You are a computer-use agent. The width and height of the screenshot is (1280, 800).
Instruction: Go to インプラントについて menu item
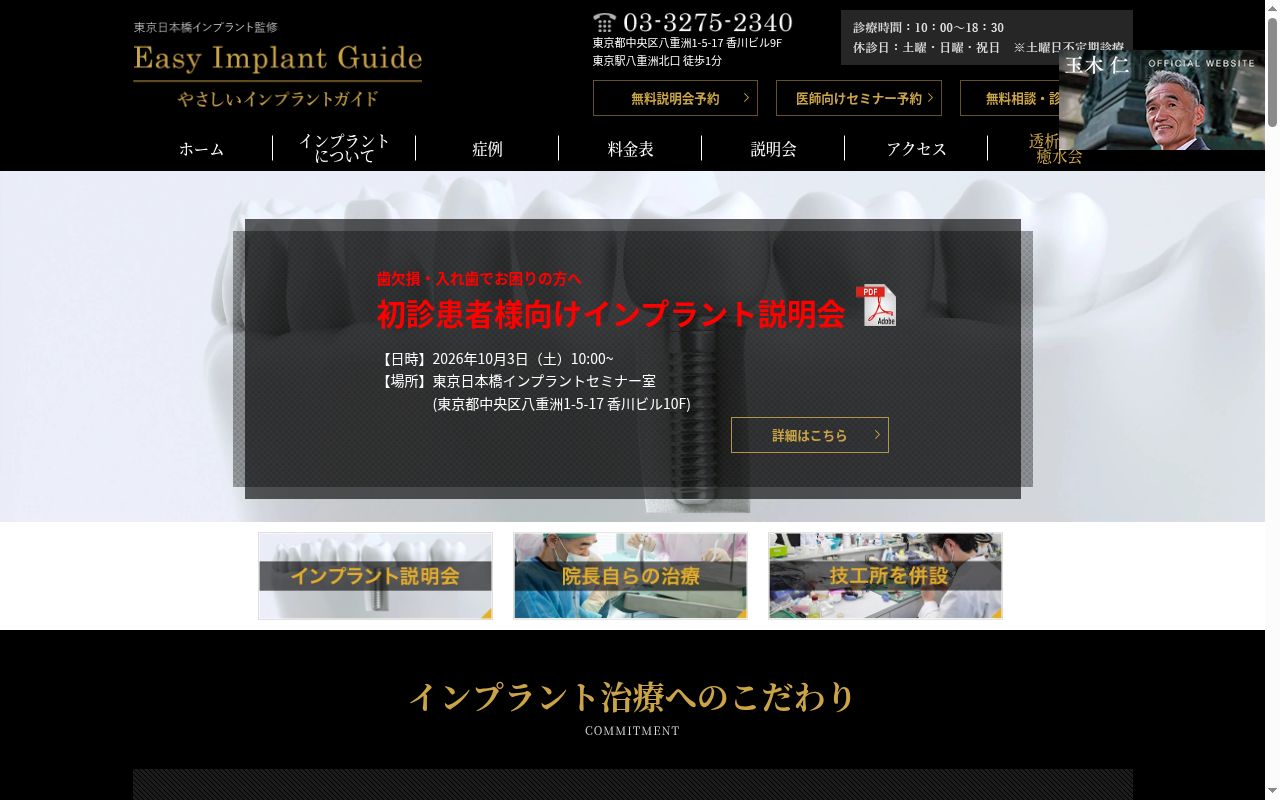click(x=344, y=149)
